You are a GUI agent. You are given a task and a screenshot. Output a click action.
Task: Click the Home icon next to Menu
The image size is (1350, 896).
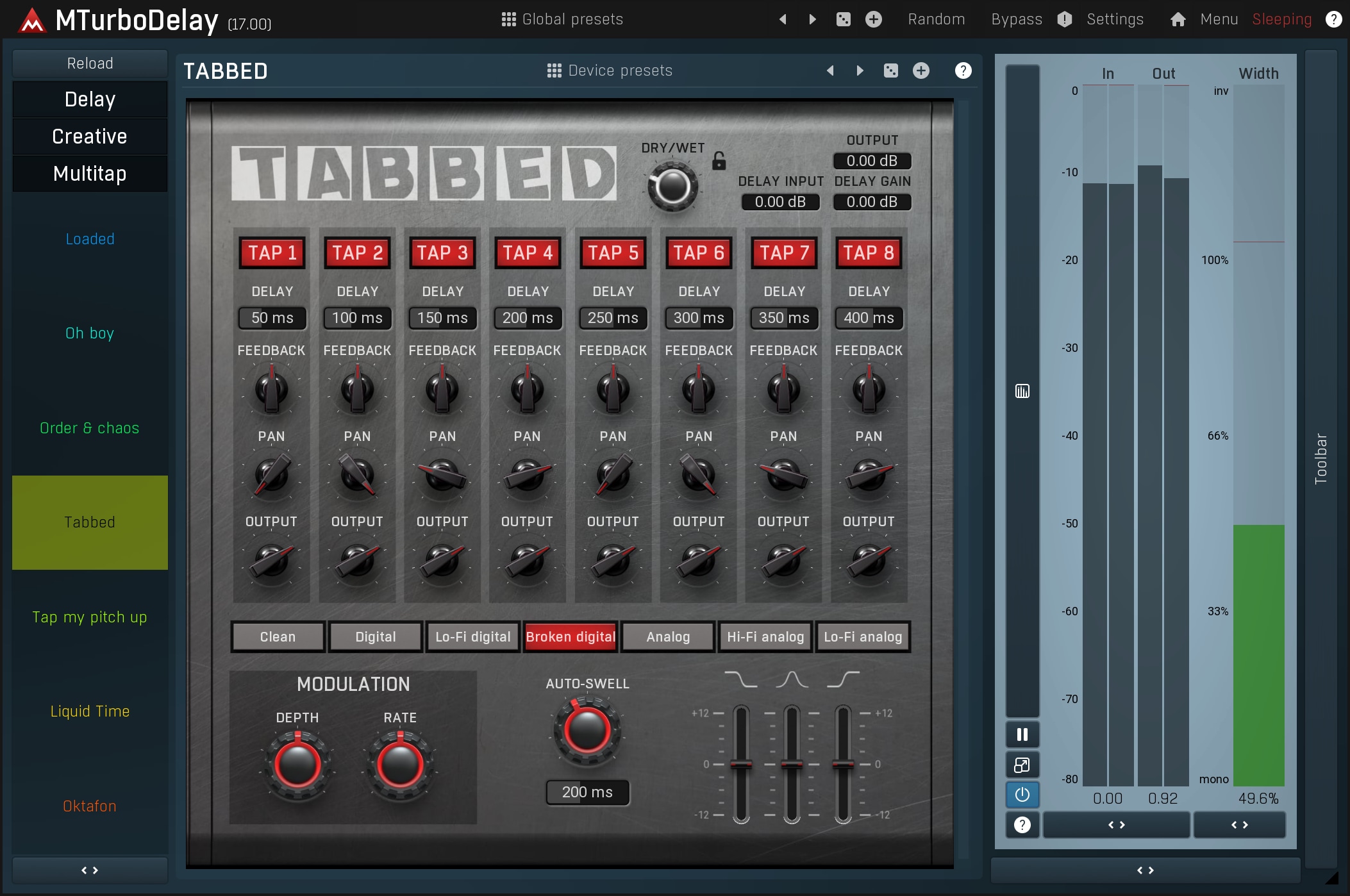[1178, 19]
